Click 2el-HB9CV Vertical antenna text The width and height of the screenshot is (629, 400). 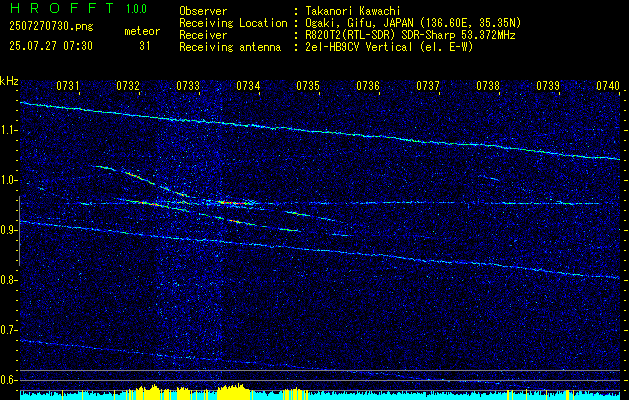click(388, 47)
